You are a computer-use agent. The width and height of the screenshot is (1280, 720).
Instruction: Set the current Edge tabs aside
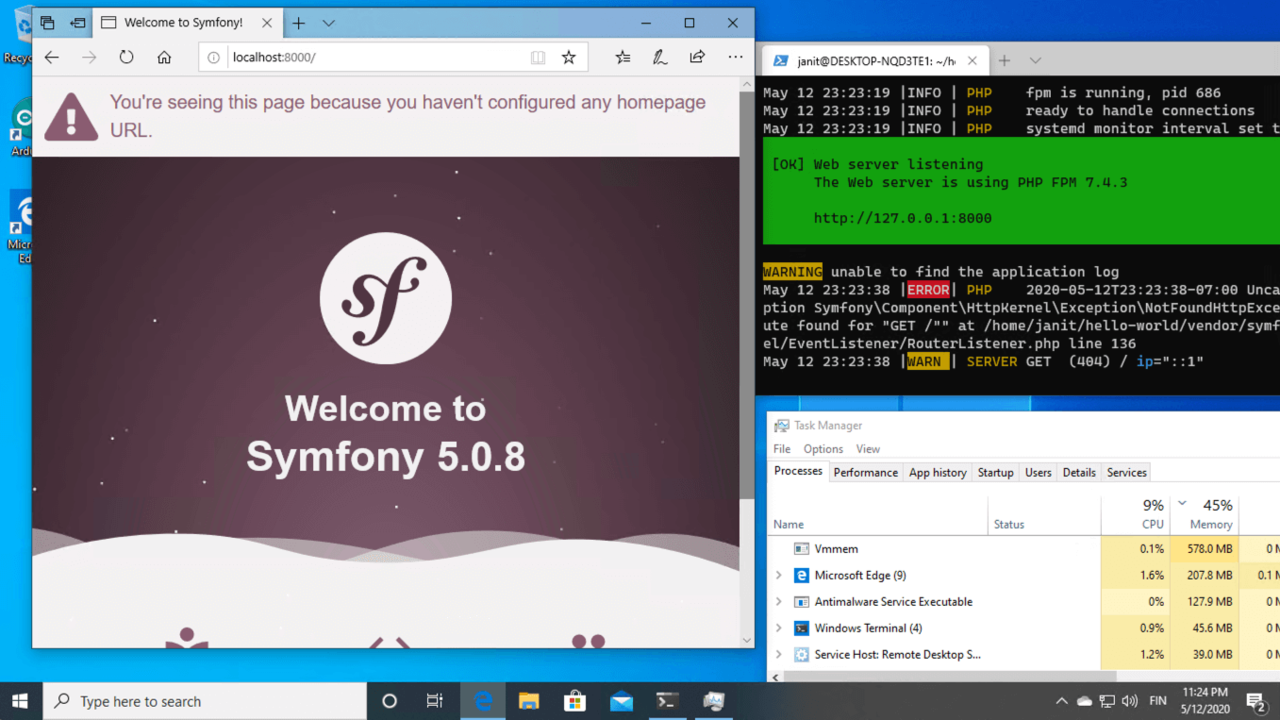point(78,23)
